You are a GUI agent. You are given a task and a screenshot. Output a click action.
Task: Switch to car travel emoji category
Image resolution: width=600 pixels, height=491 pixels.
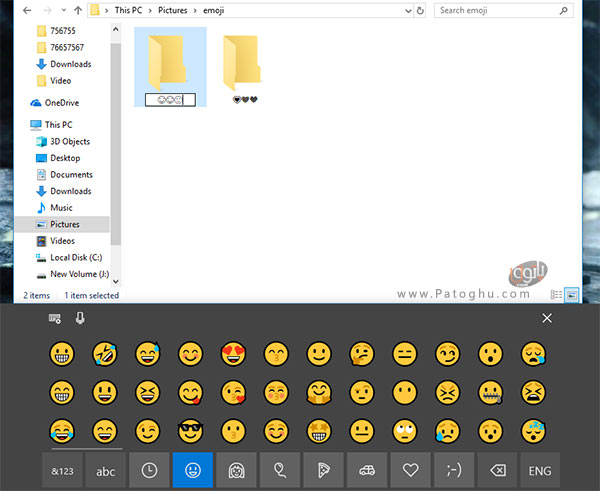point(367,470)
